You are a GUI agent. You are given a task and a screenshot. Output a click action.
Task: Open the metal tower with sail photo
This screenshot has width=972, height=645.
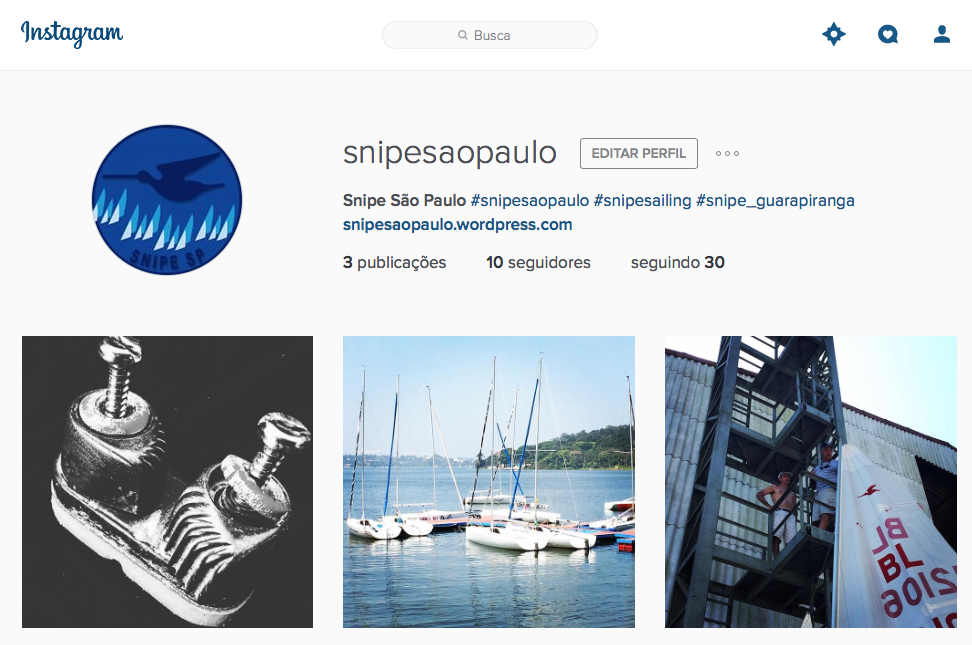tap(811, 482)
